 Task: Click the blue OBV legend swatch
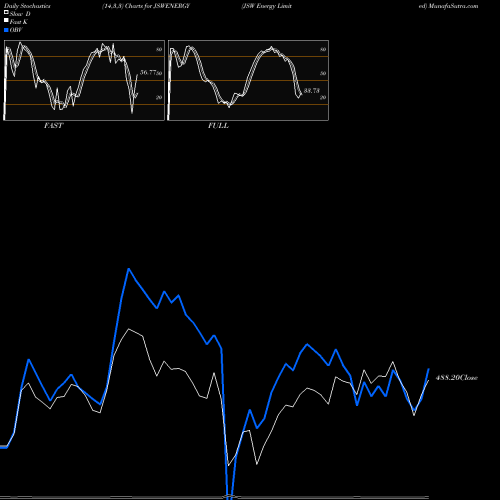[6, 30]
